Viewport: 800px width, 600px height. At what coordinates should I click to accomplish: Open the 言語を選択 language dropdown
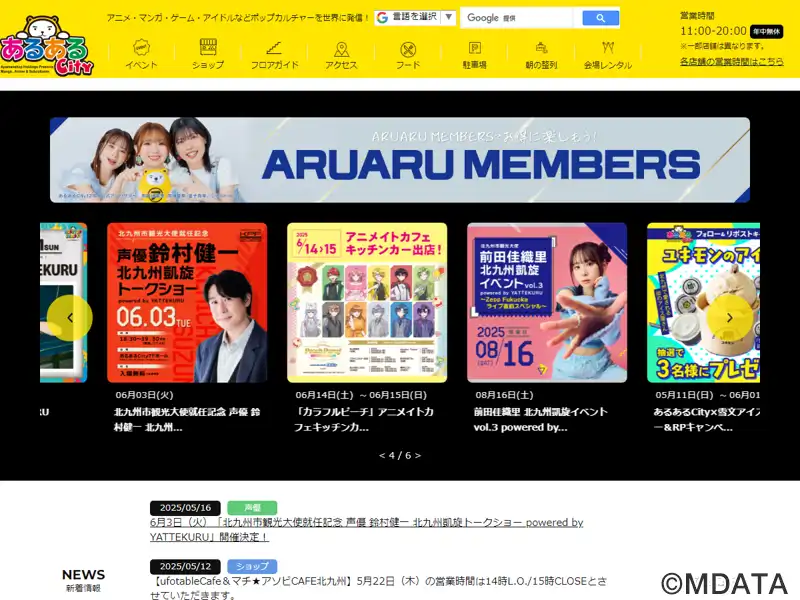(x=415, y=17)
